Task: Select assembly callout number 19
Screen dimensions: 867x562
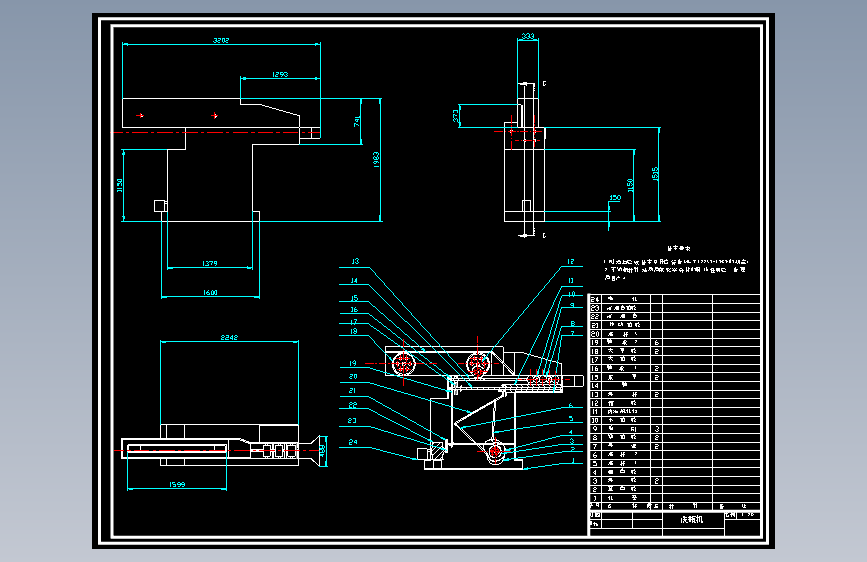Action: pos(353,363)
